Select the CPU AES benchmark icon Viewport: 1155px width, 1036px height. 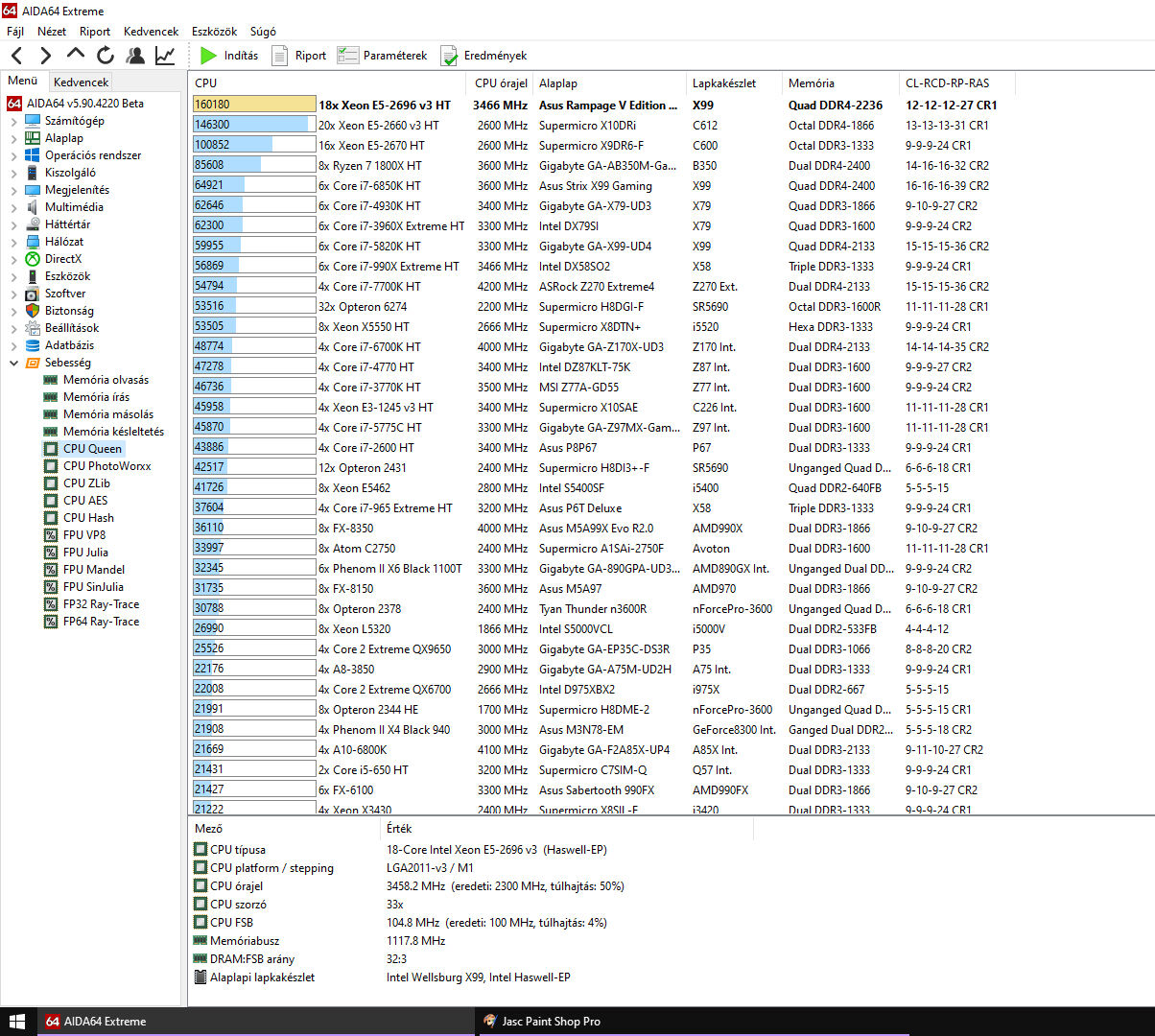pos(51,501)
